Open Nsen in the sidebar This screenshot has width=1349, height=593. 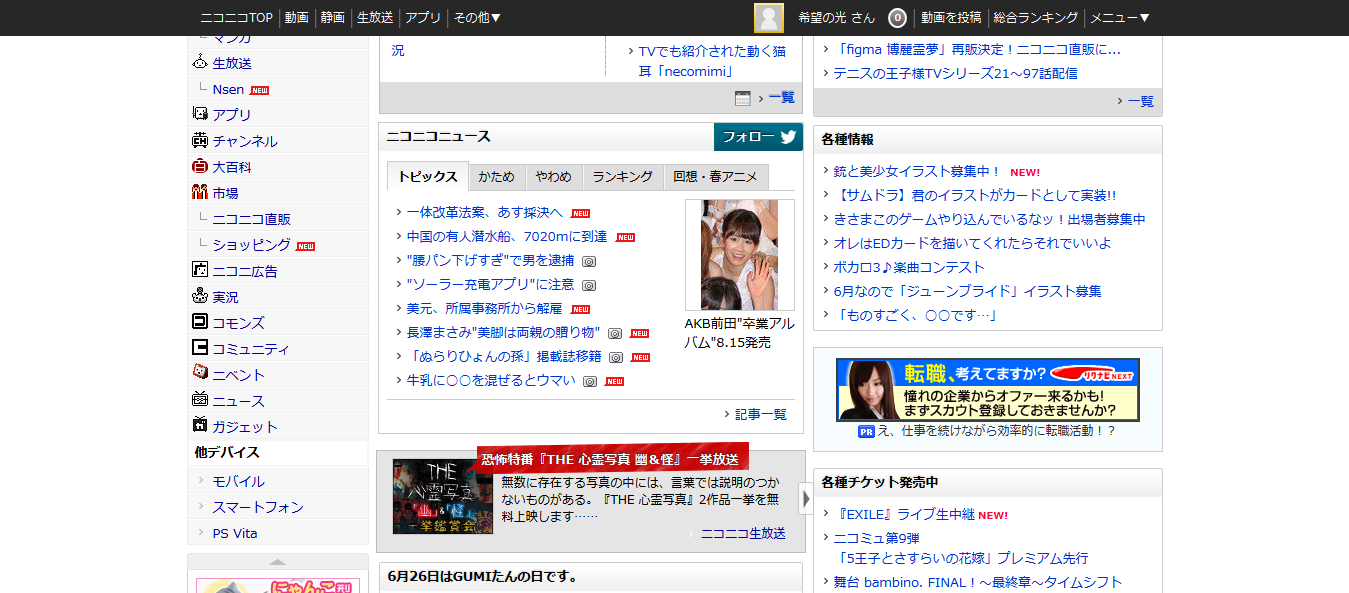coord(228,89)
